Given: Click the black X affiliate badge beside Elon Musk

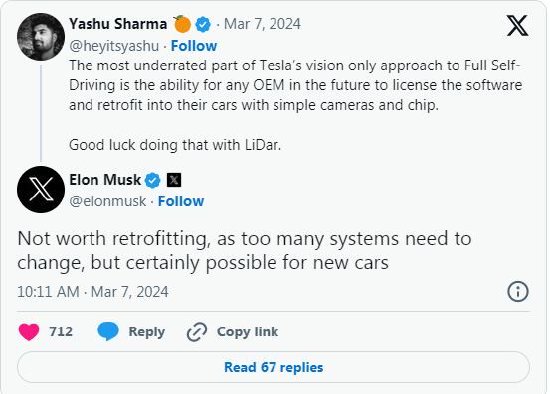Looking at the screenshot, I should pyautogui.click(x=174, y=180).
